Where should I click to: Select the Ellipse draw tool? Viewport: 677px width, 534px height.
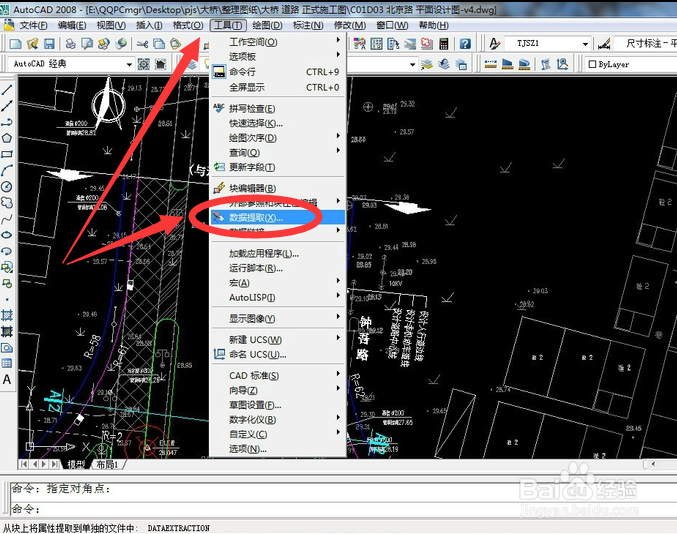click(7, 235)
